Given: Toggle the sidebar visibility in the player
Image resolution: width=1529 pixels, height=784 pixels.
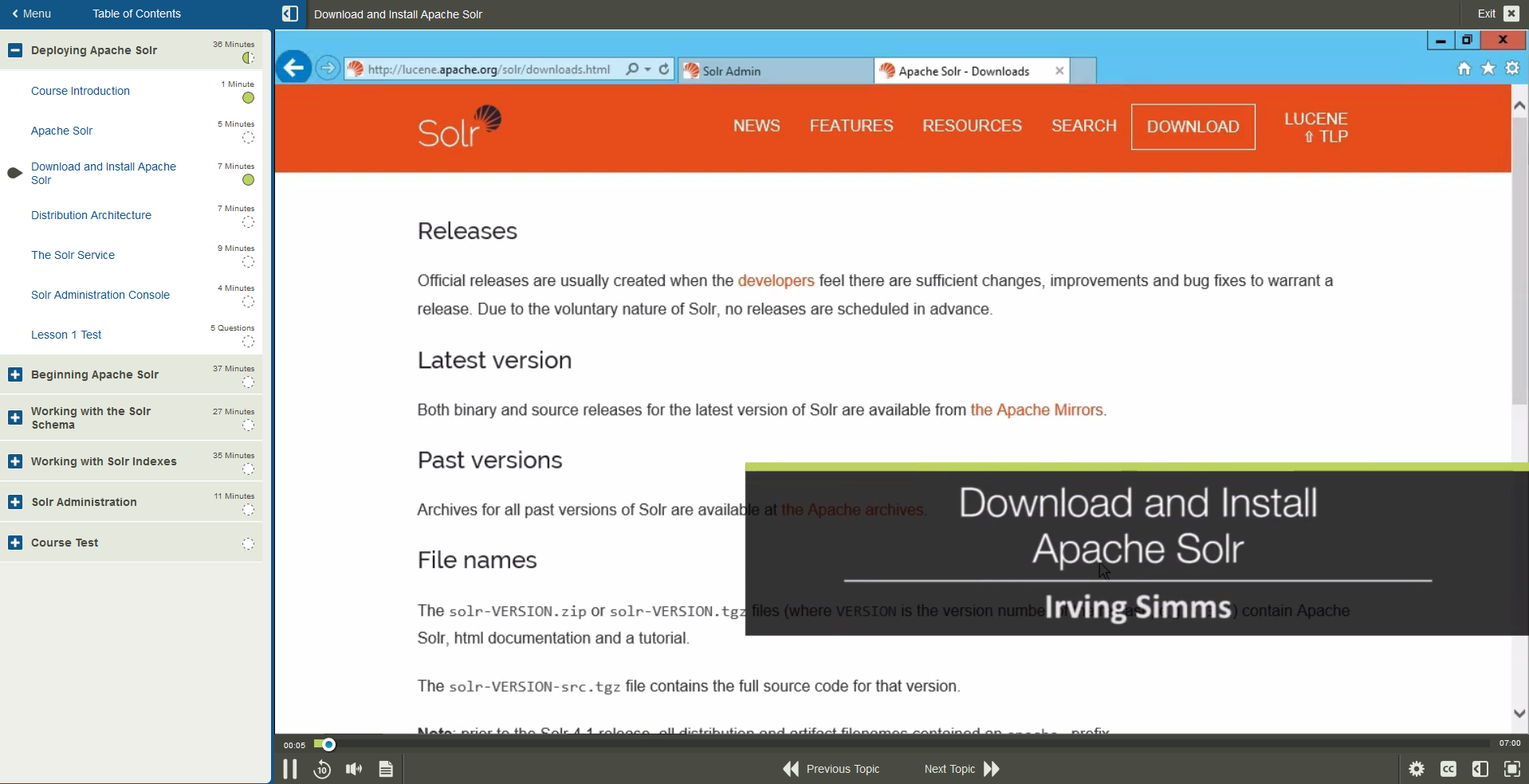Looking at the screenshot, I should click(x=1480, y=768).
